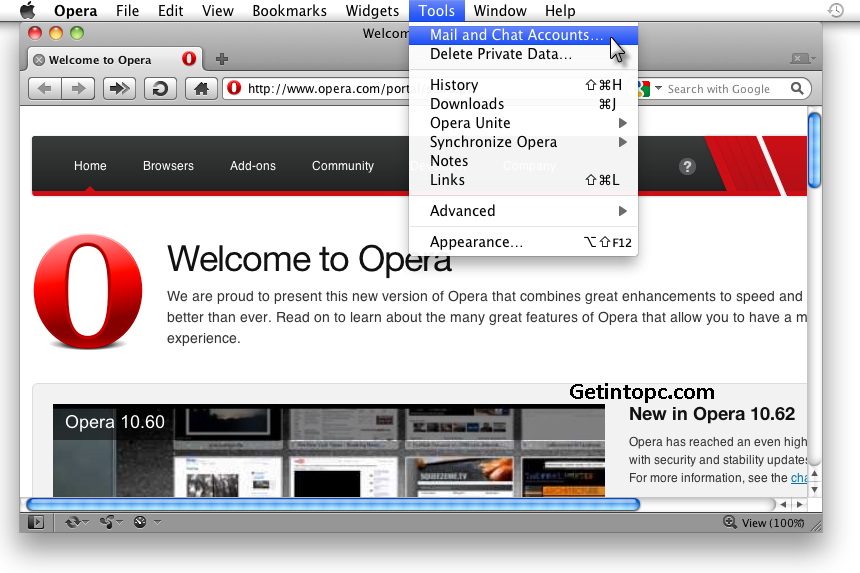Click the search magnifier icon

797,88
